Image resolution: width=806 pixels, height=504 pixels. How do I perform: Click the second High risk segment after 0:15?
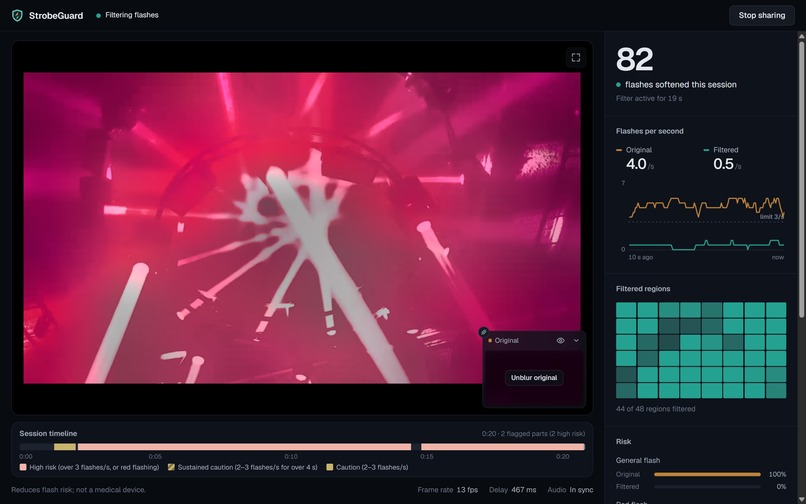(503, 447)
